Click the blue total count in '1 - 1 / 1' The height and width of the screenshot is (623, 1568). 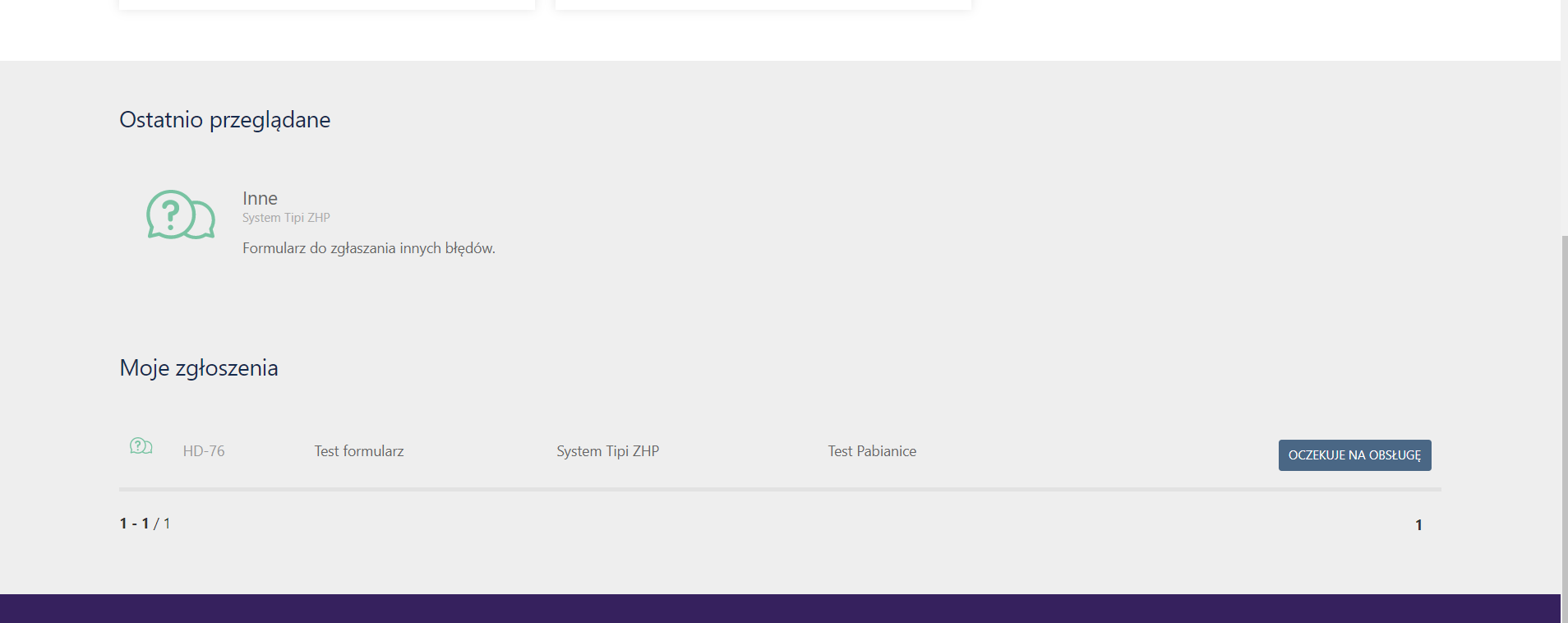pyautogui.click(x=167, y=524)
